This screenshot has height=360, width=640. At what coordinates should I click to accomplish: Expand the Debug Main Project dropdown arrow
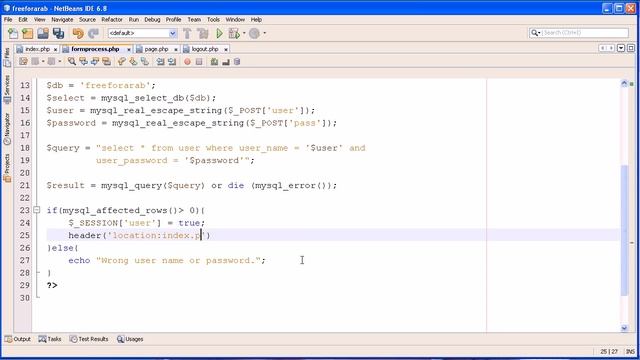point(244,33)
